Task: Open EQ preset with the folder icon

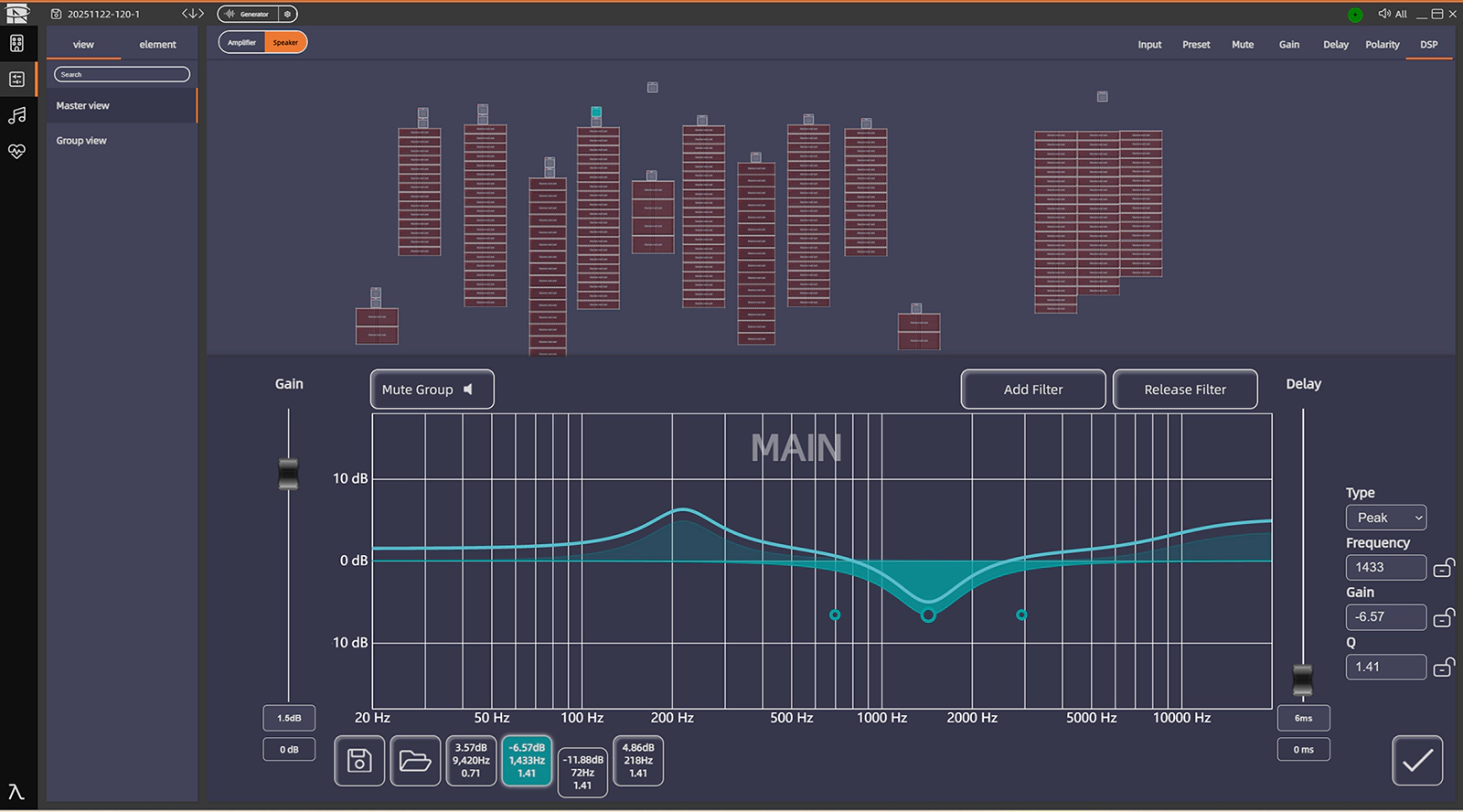Action: (x=415, y=761)
